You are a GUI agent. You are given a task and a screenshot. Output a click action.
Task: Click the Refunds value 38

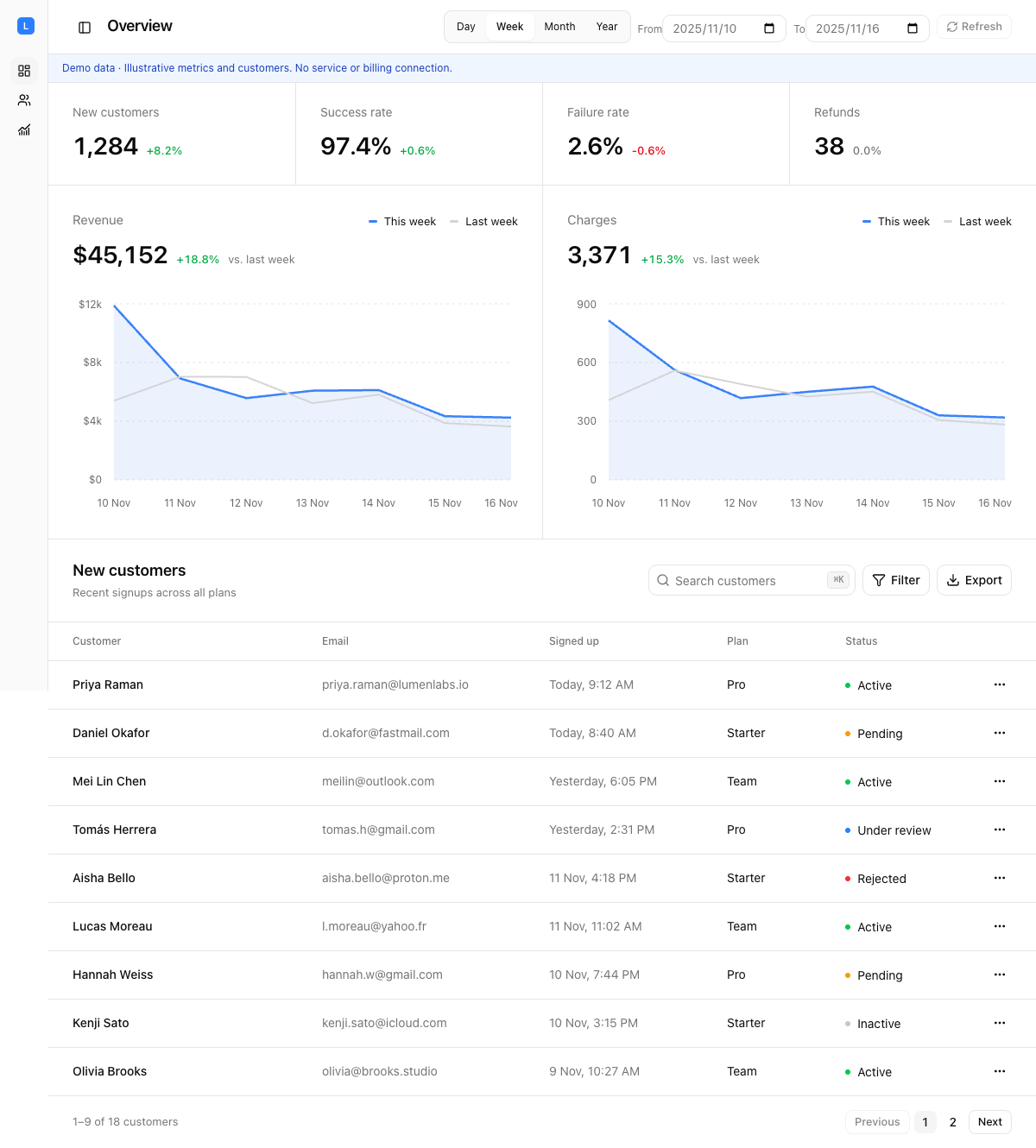coord(829,147)
